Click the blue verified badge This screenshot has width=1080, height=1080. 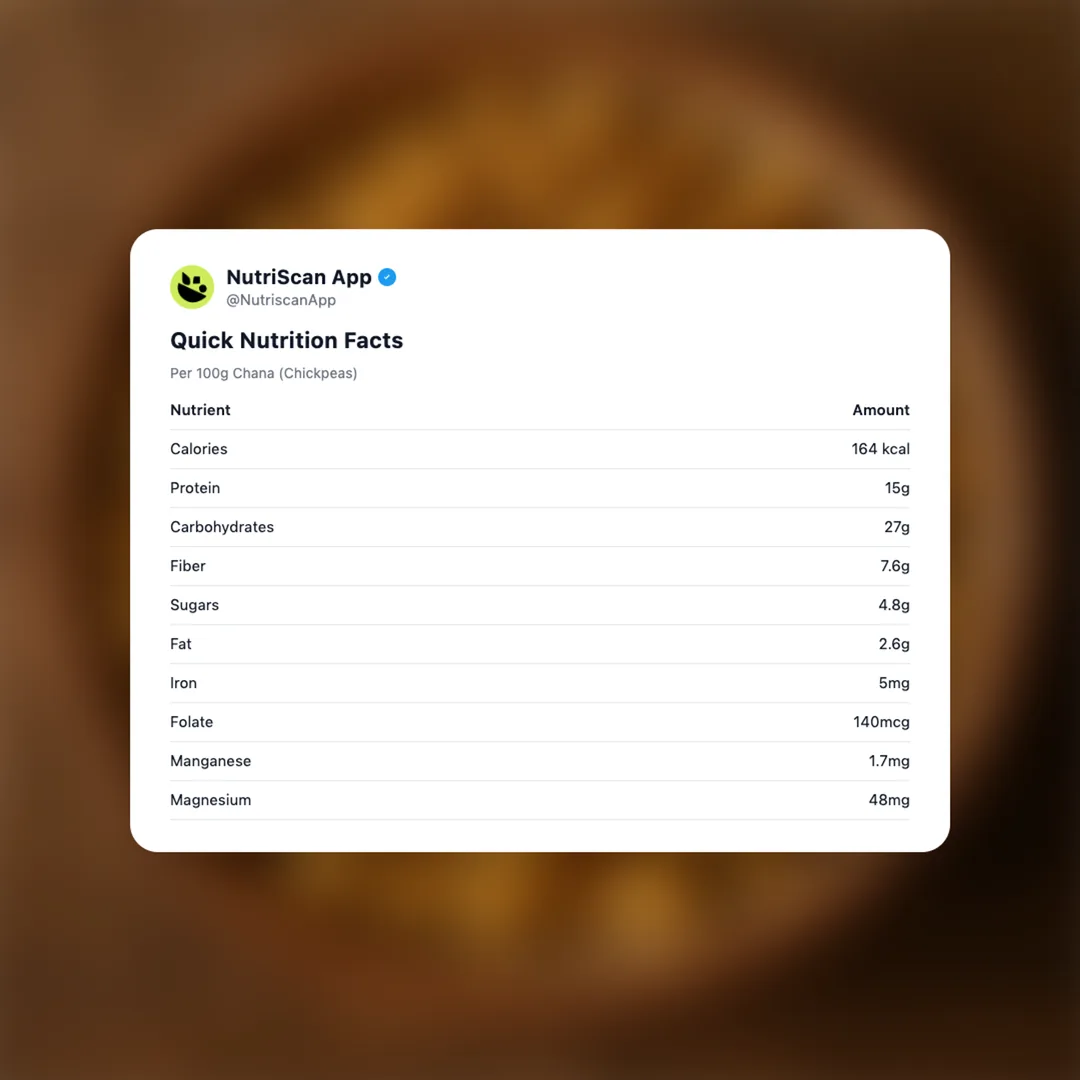[x=387, y=277]
